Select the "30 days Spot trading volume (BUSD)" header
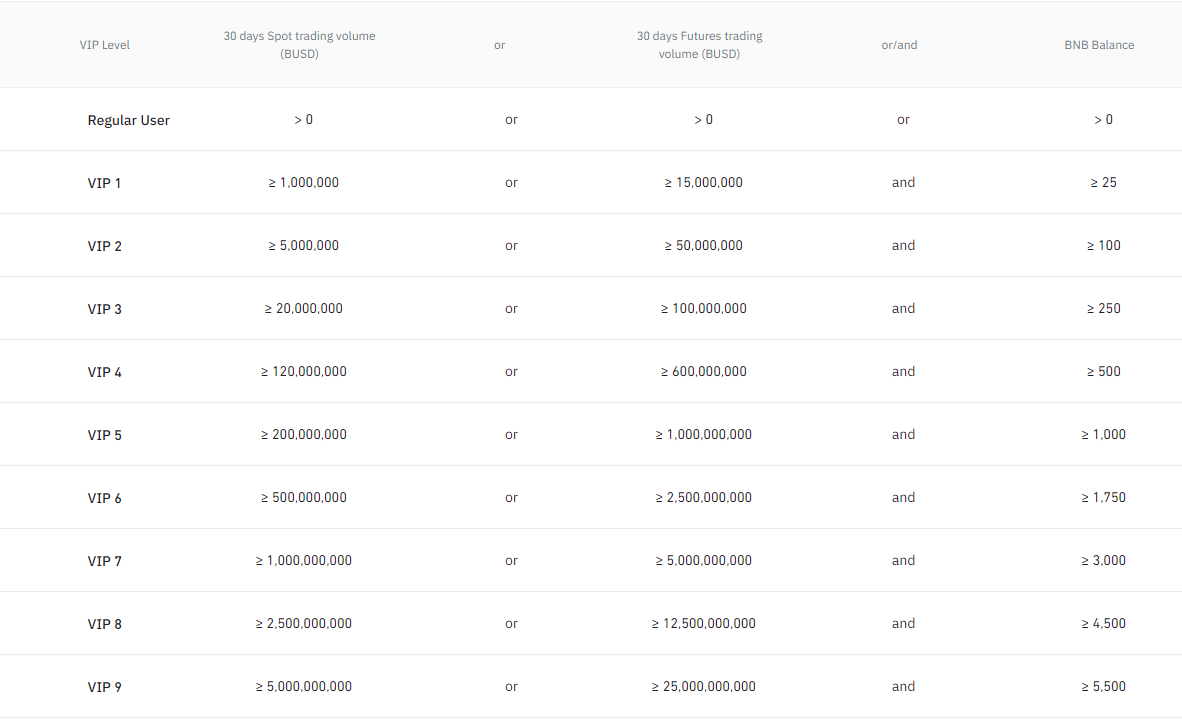 pyautogui.click(x=299, y=45)
